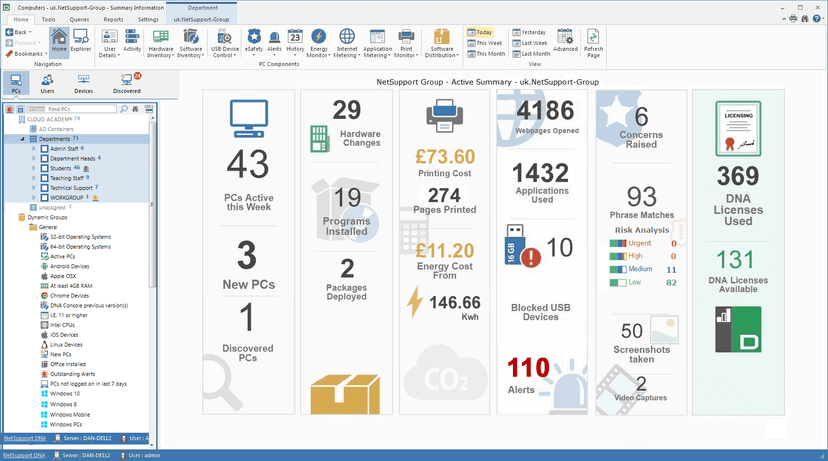Expand the Teaching Staff department
Screen dimensions: 828x461
pos(34,178)
